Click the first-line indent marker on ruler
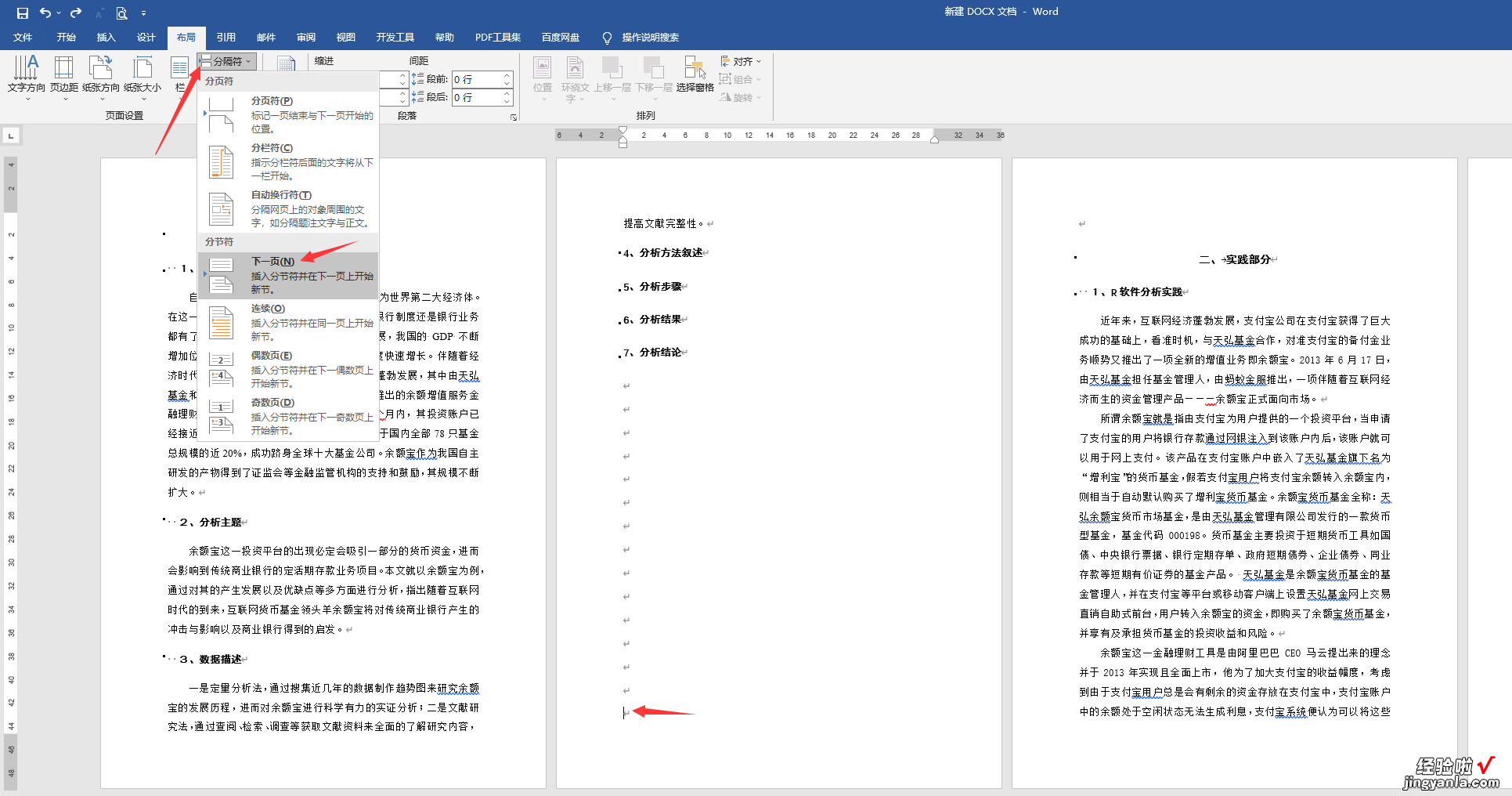Screen dimensions: 1512x796 tap(622, 131)
